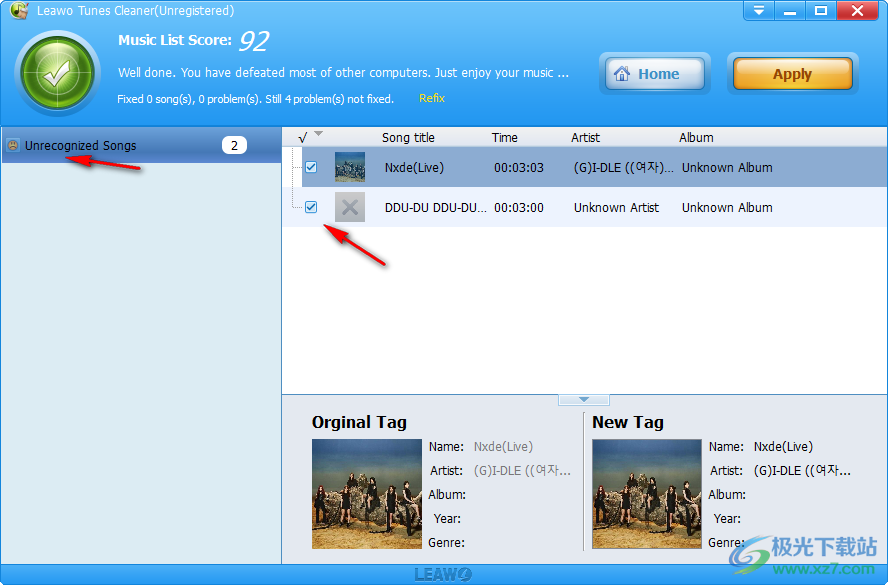Close the Leawo Tunes Cleaner window
The image size is (888, 585).
coord(857,10)
